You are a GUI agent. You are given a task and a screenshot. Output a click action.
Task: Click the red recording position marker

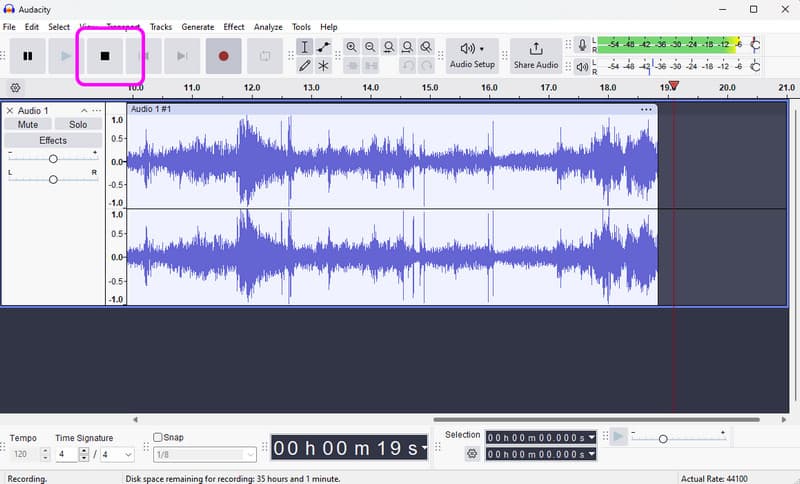pyautogui.click(x=673, y=86)
